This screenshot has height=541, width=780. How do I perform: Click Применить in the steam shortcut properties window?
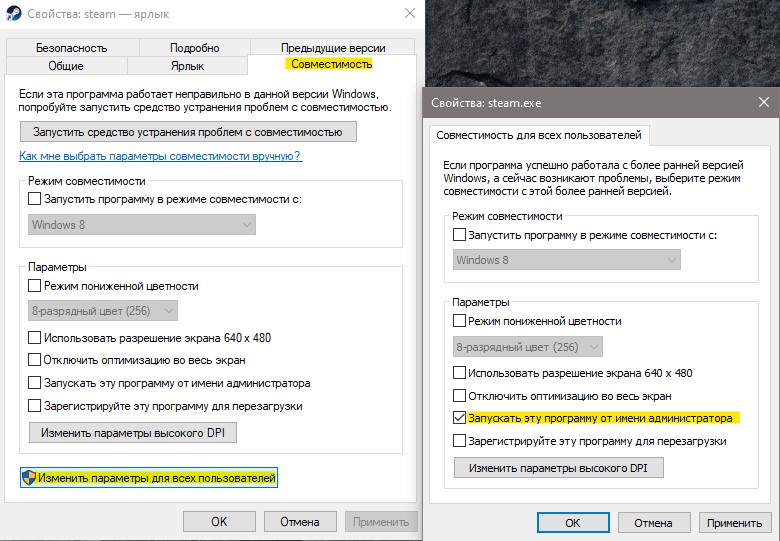(x=381, y=522)
